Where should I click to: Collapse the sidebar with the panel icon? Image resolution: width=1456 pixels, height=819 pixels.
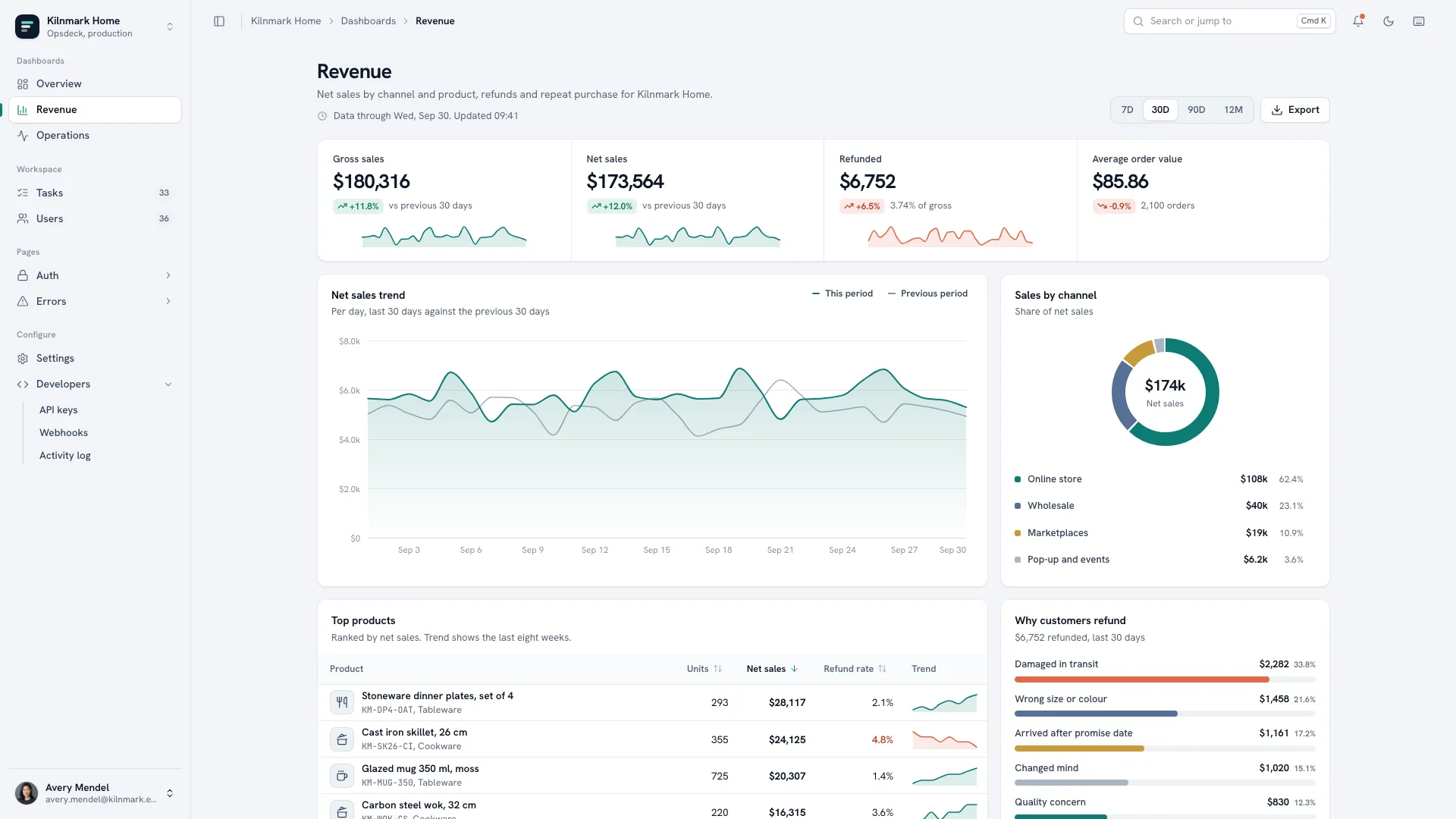tap(219, 21)
